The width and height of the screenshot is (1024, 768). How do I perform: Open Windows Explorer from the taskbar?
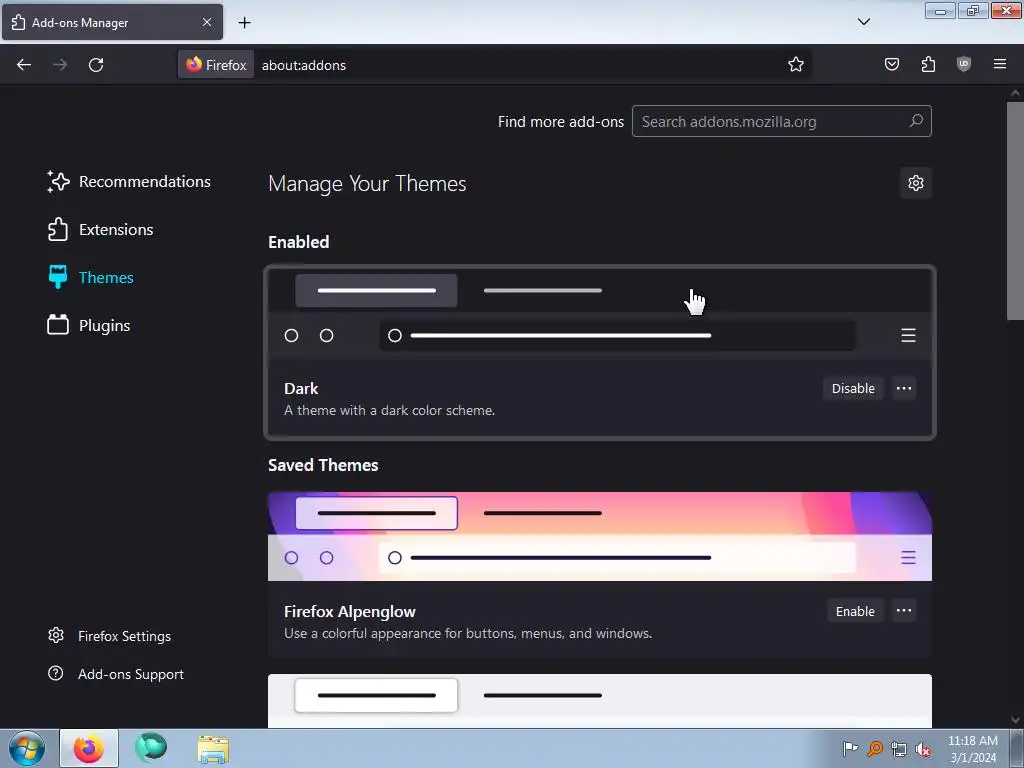tap(213, 750)
